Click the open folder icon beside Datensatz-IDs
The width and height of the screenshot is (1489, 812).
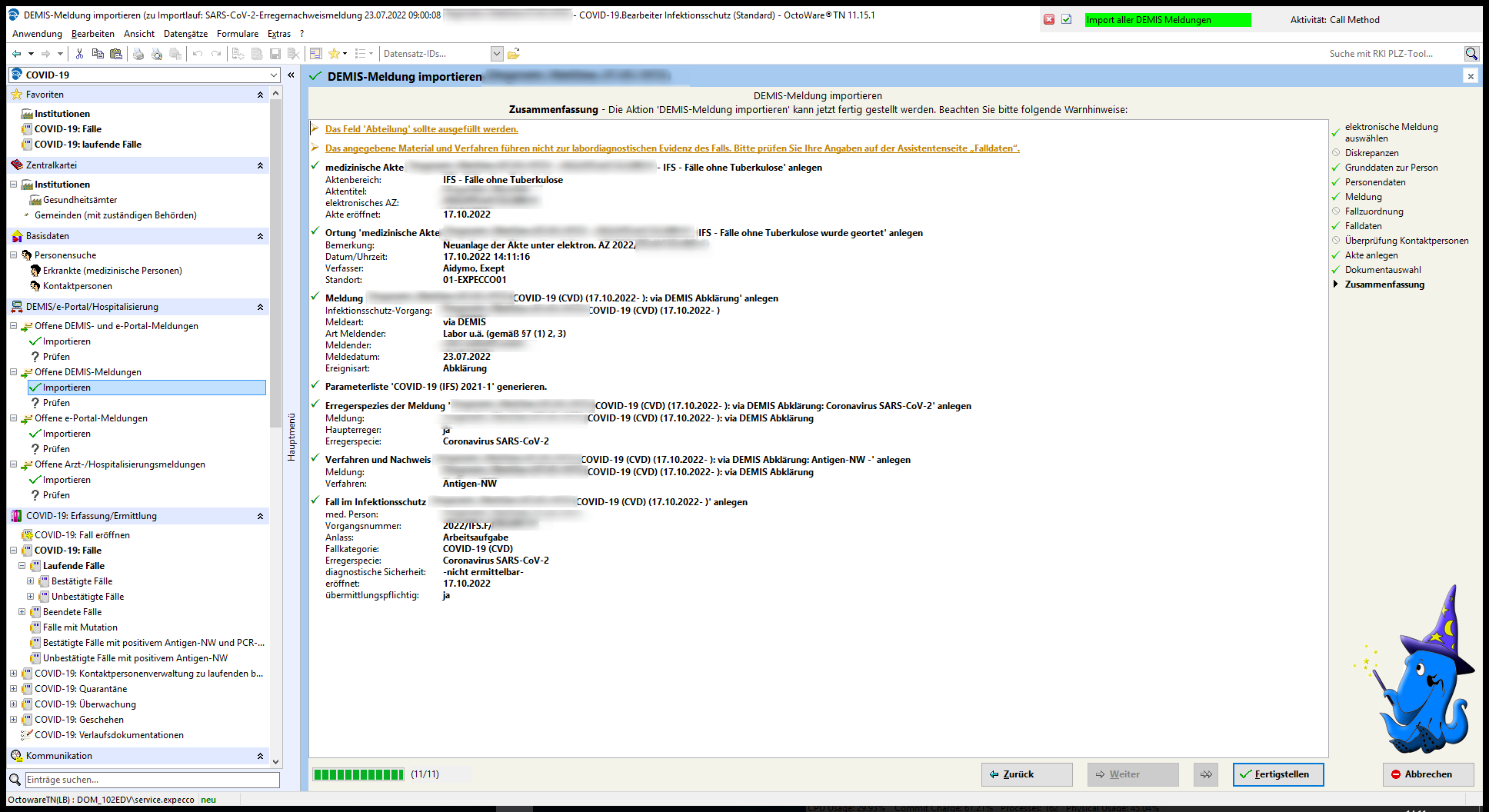(x=514, y=54)
